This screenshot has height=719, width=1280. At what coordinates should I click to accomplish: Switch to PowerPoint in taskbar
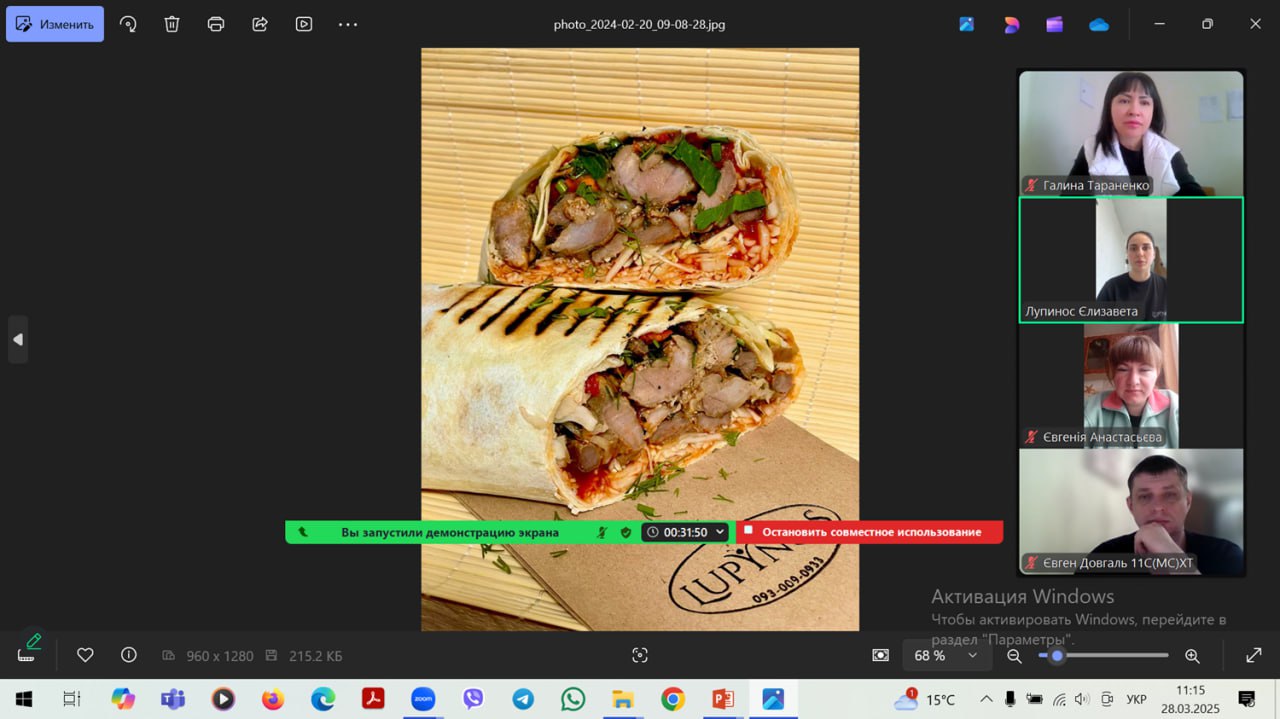pos(723,699)
